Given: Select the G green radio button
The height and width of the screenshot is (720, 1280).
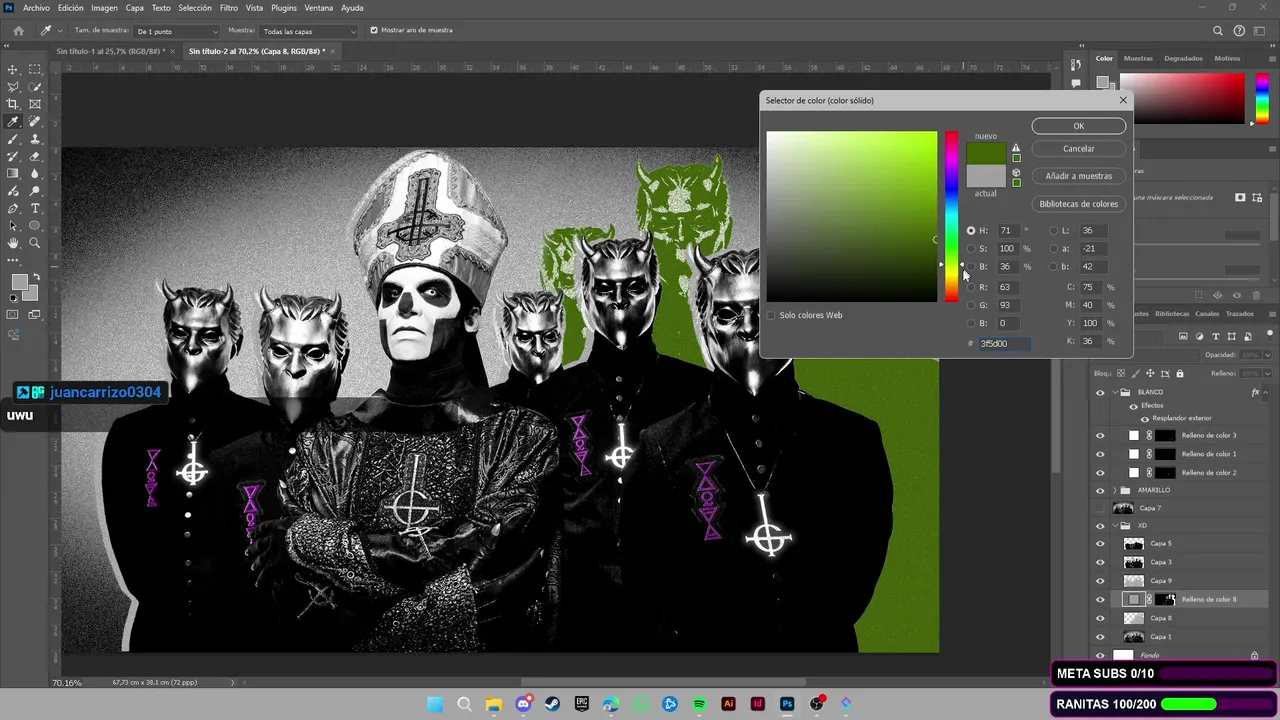Looking at the screenshot, I should click(971, 305).
